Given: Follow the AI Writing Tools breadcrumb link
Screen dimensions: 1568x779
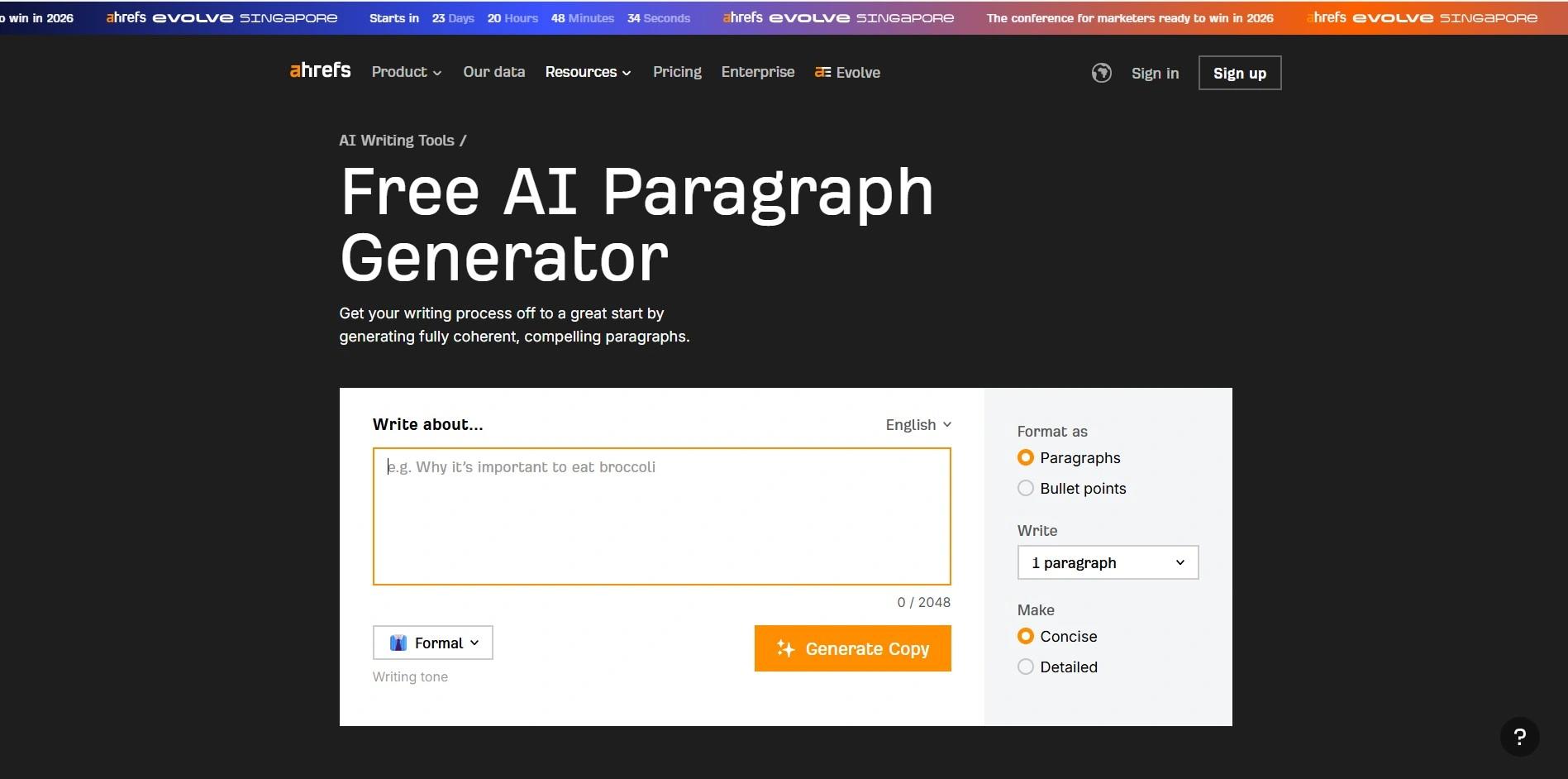Looking at the screenshot, I should [x=397, y=140].
